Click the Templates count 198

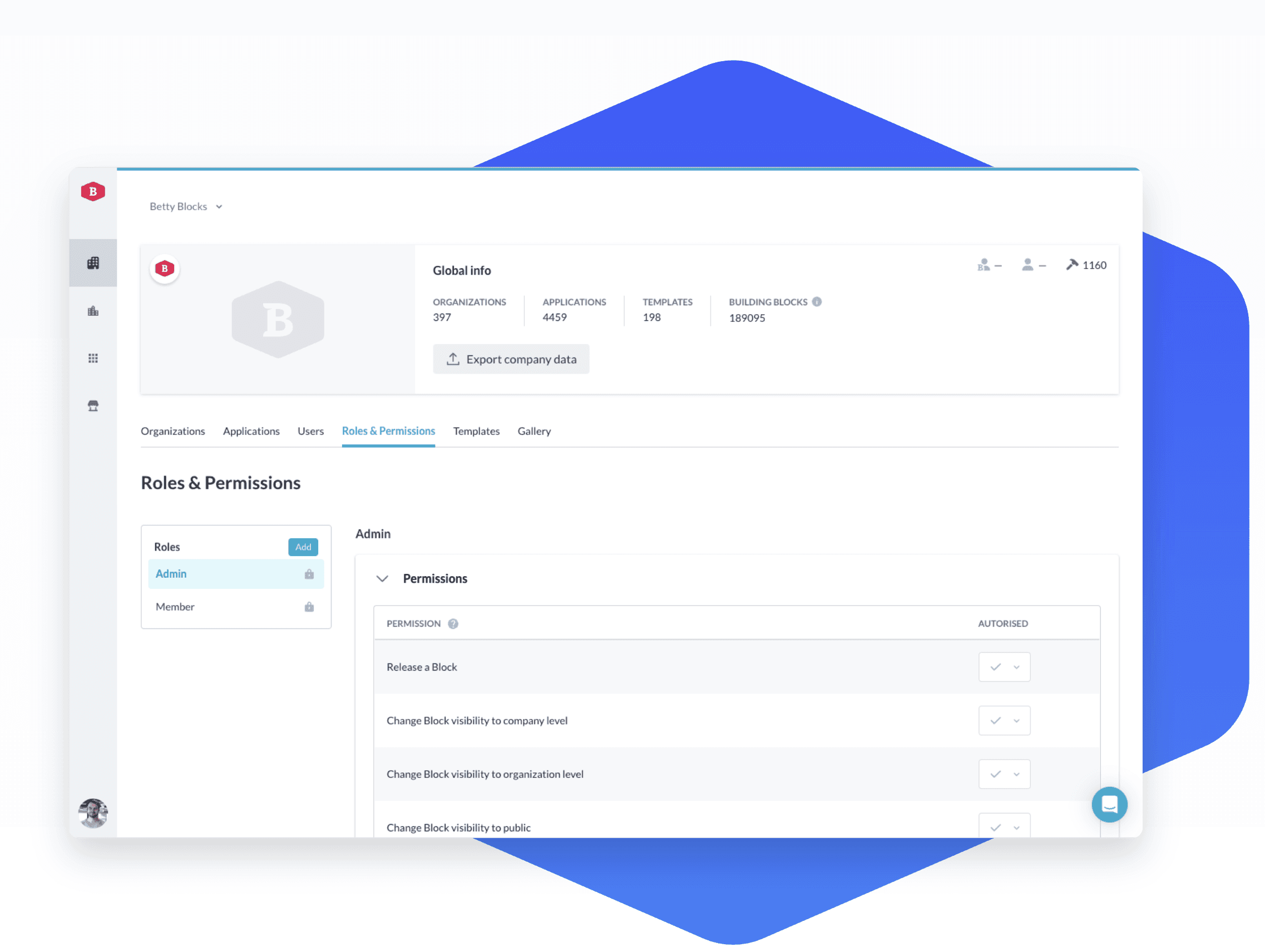652,318
